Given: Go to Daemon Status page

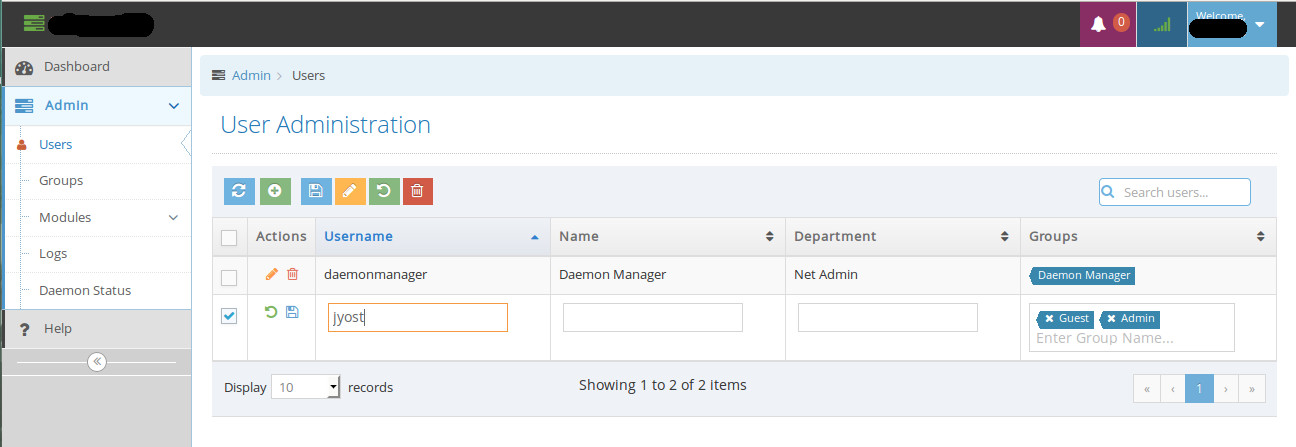Looking at the screenshot, I should coord(85,291).
